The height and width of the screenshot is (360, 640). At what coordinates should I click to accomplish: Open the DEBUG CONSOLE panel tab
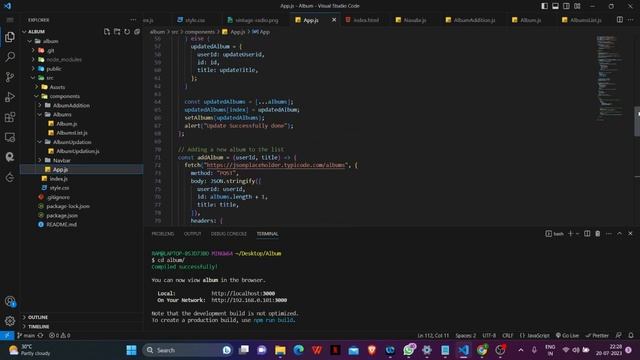[229, 234]
